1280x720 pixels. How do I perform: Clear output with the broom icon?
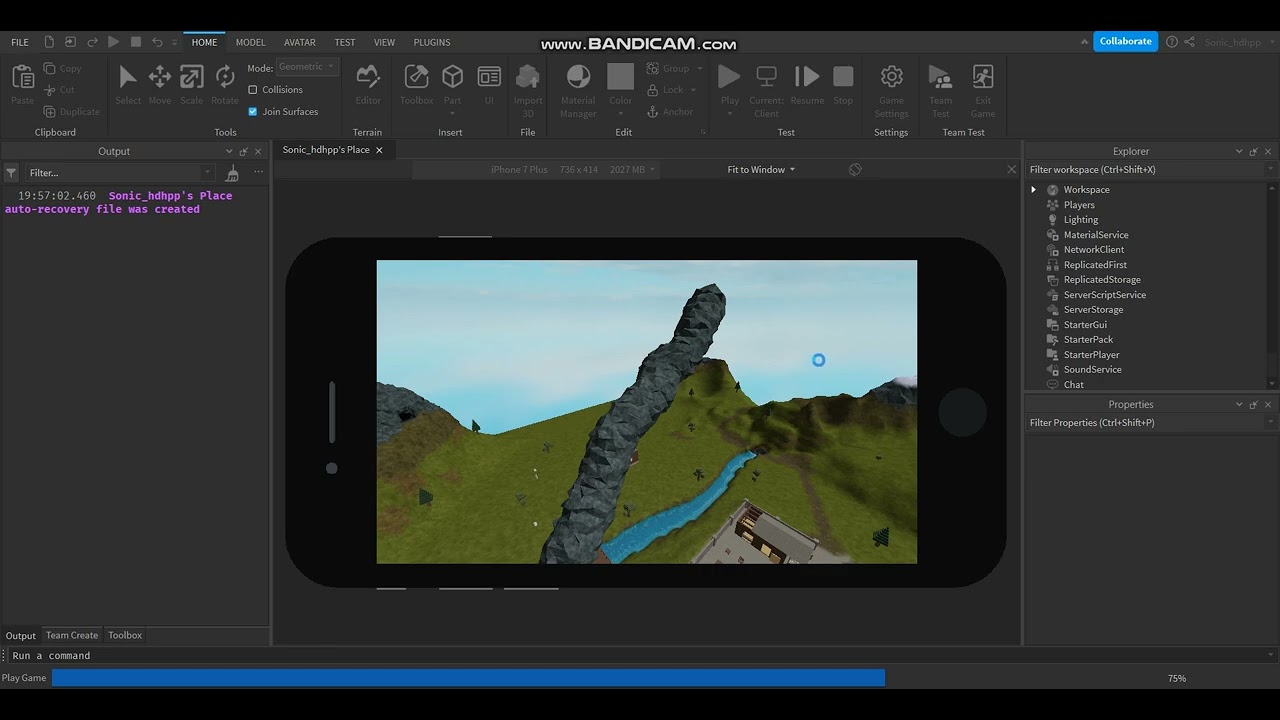[x=232, y=173]
